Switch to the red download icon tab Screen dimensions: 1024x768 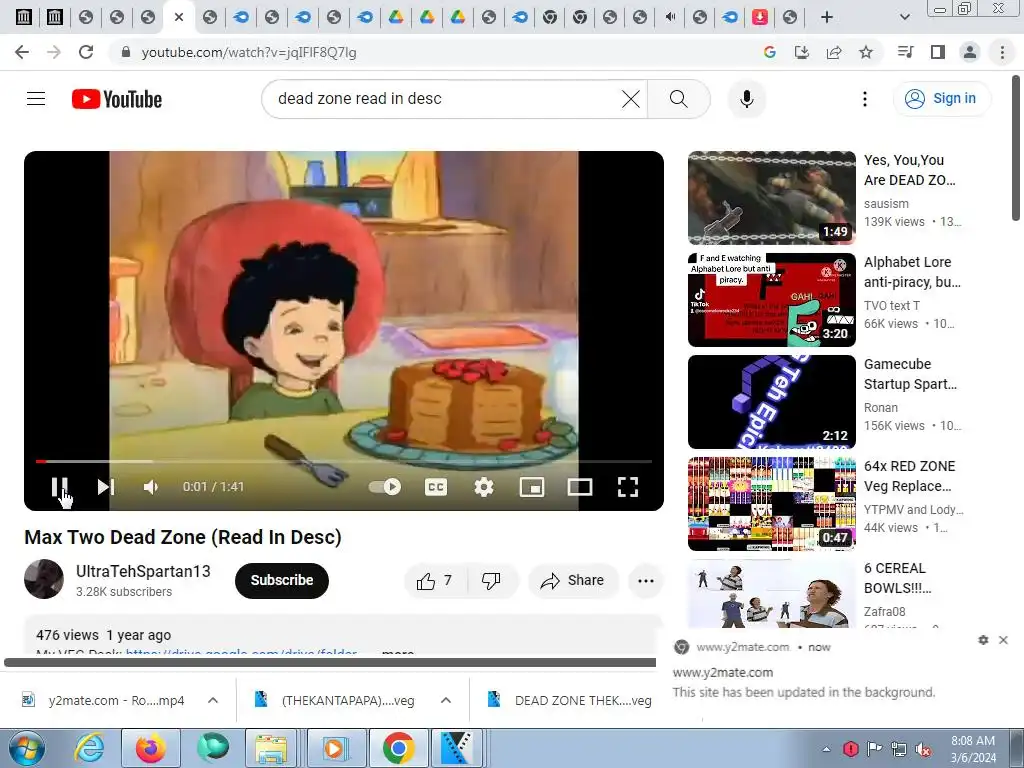tap(760, 17)
